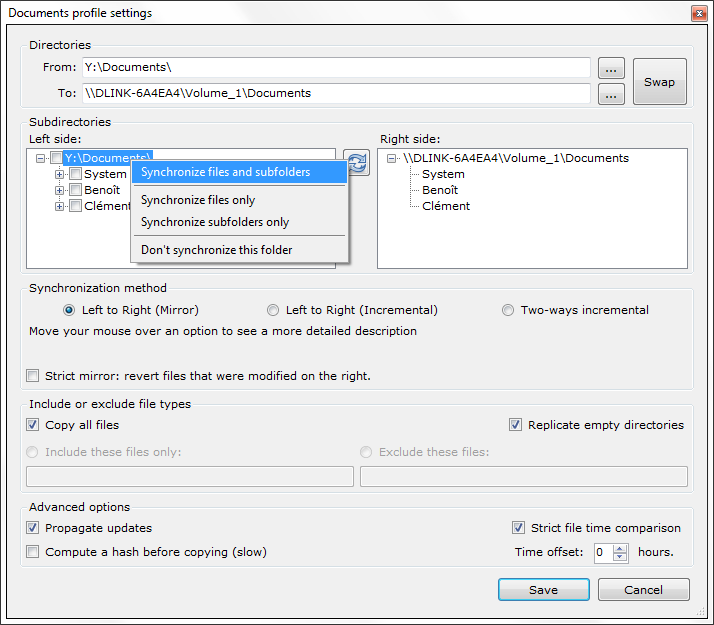
Task: Select Left to Right (Incremental) method
Action: (273, 310)
